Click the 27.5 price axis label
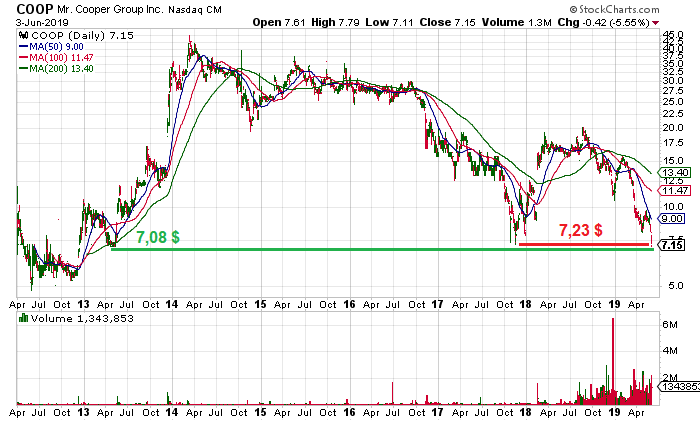Viewport: 700px width, 421px height. tap(673, 91)
